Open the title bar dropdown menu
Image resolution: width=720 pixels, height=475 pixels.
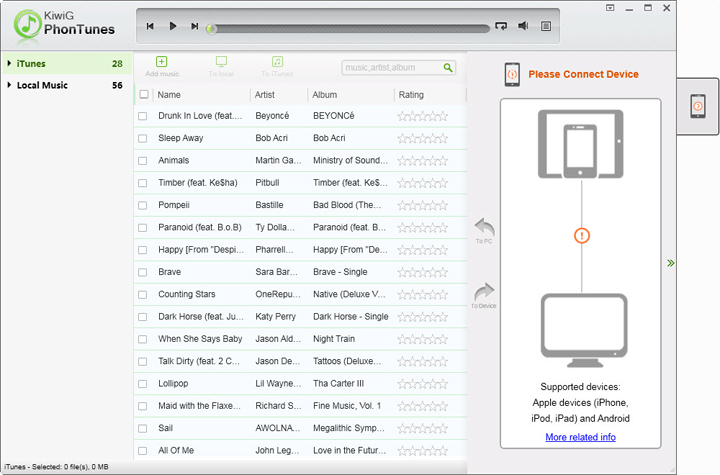610,8
